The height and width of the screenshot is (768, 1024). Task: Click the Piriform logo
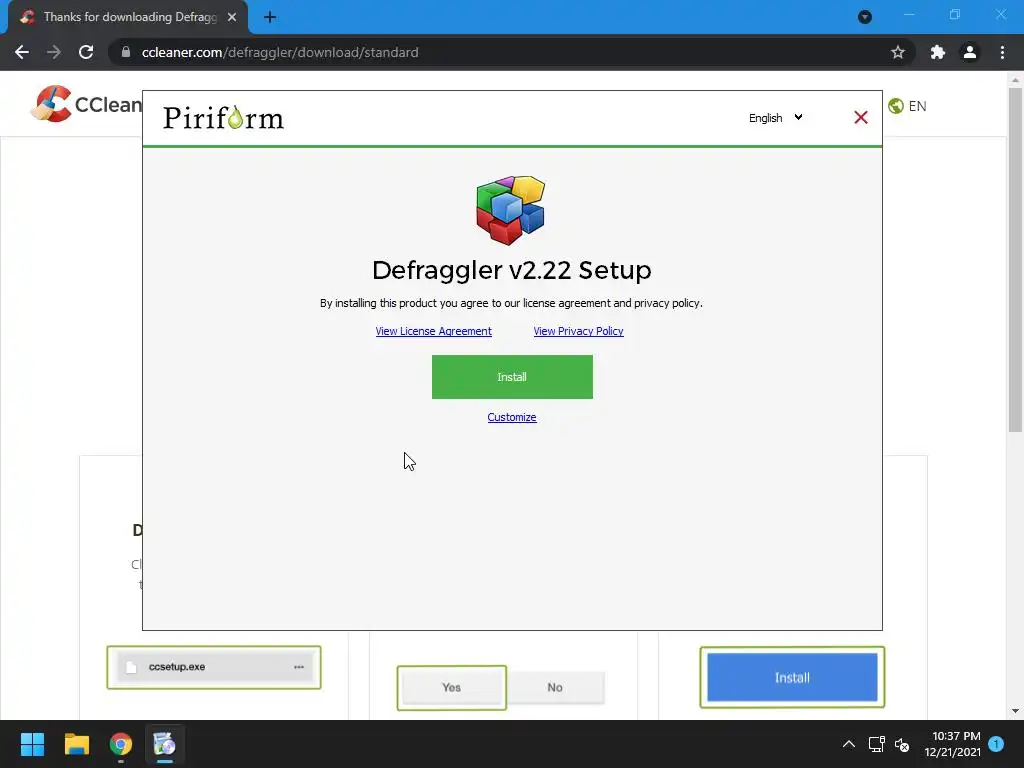223,118
